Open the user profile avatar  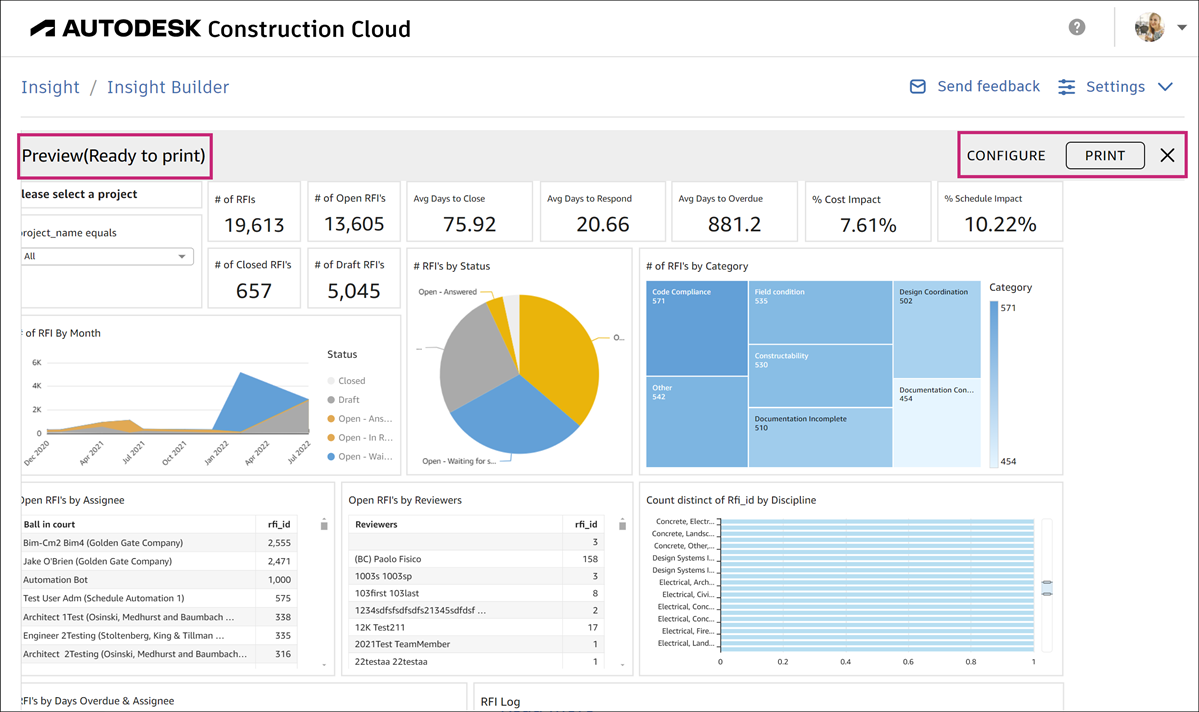(1149, 28)
